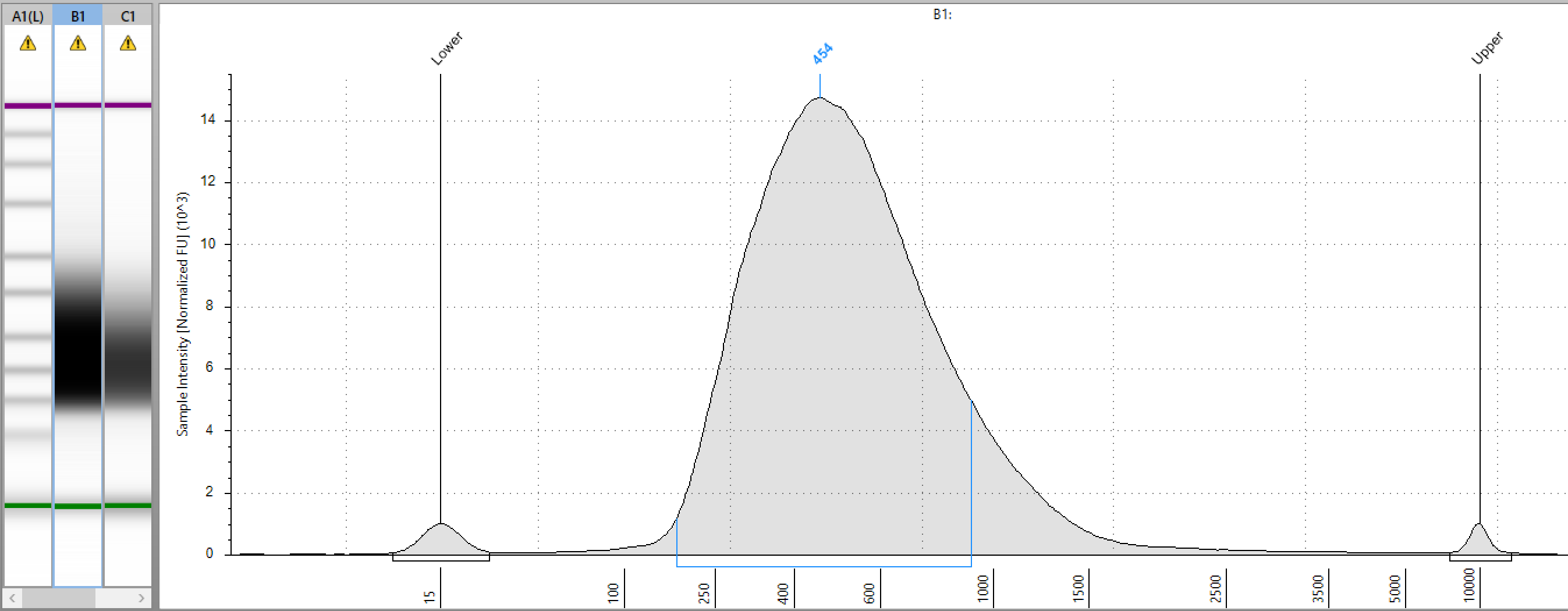The image size is (1568, 611).
Task: Click the 1500 size axis label
Action: [1078, 589]
